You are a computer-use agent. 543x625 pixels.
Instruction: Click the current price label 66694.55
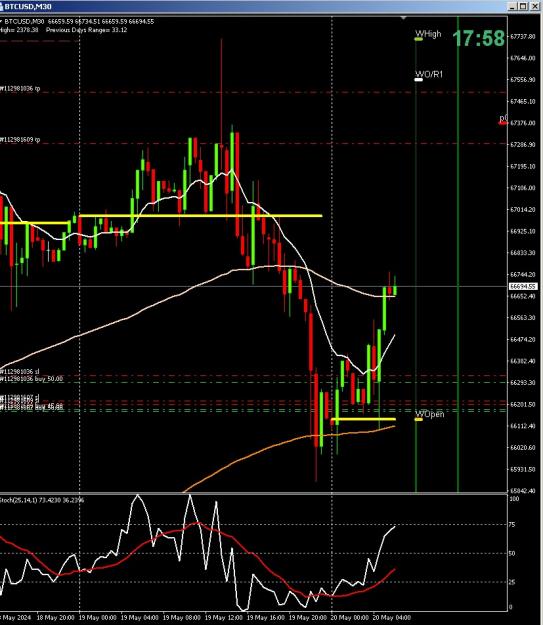pyautogui.click(x=523, y=286)
